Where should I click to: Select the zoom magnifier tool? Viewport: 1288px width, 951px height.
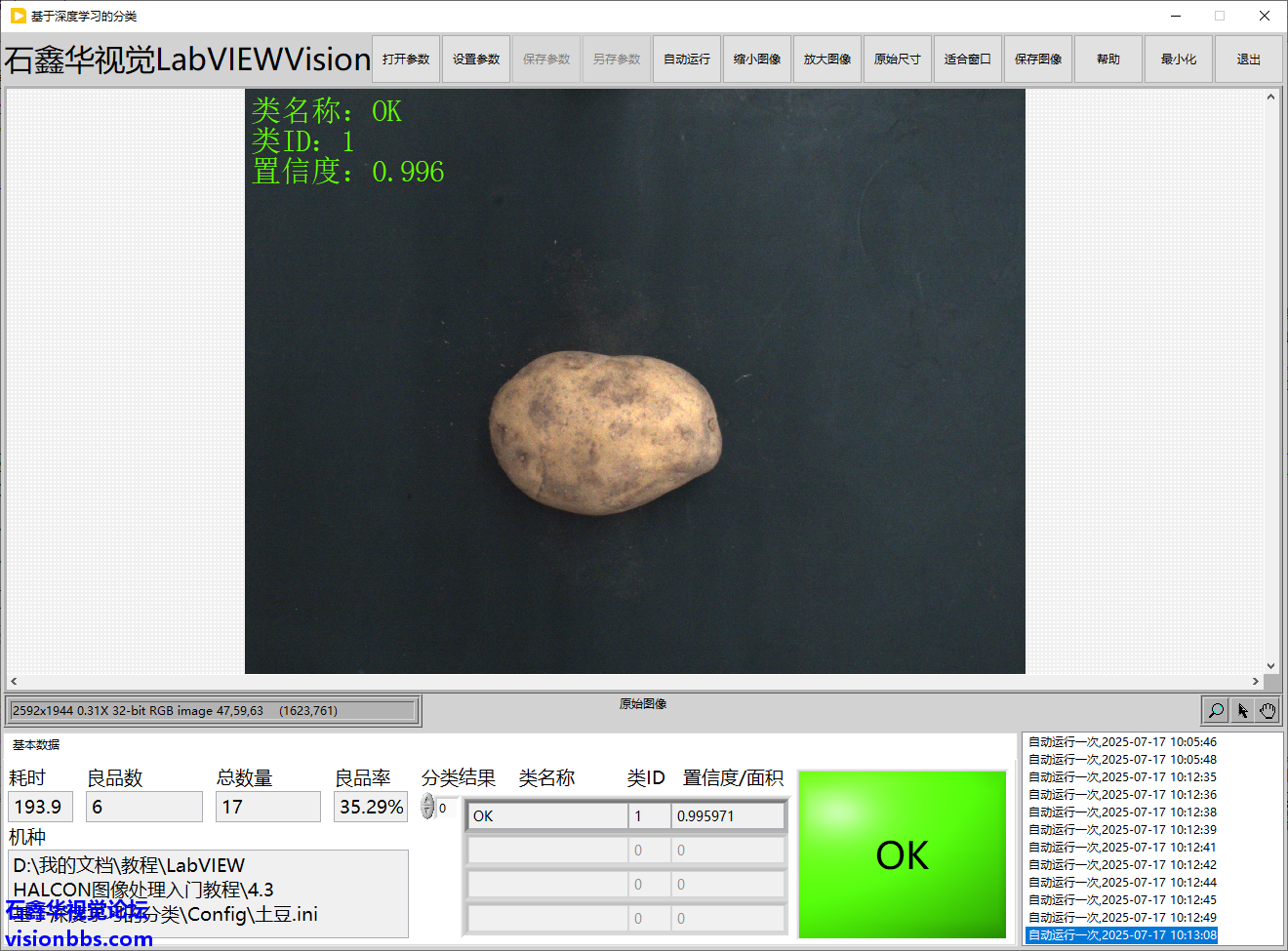coord(1216,711)
